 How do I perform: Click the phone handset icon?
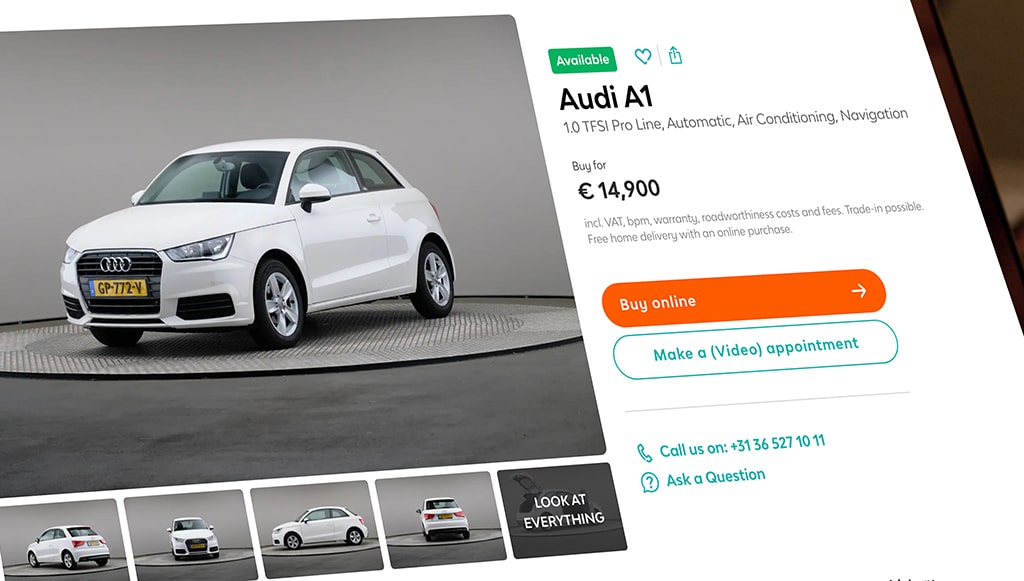click(644, 452)
